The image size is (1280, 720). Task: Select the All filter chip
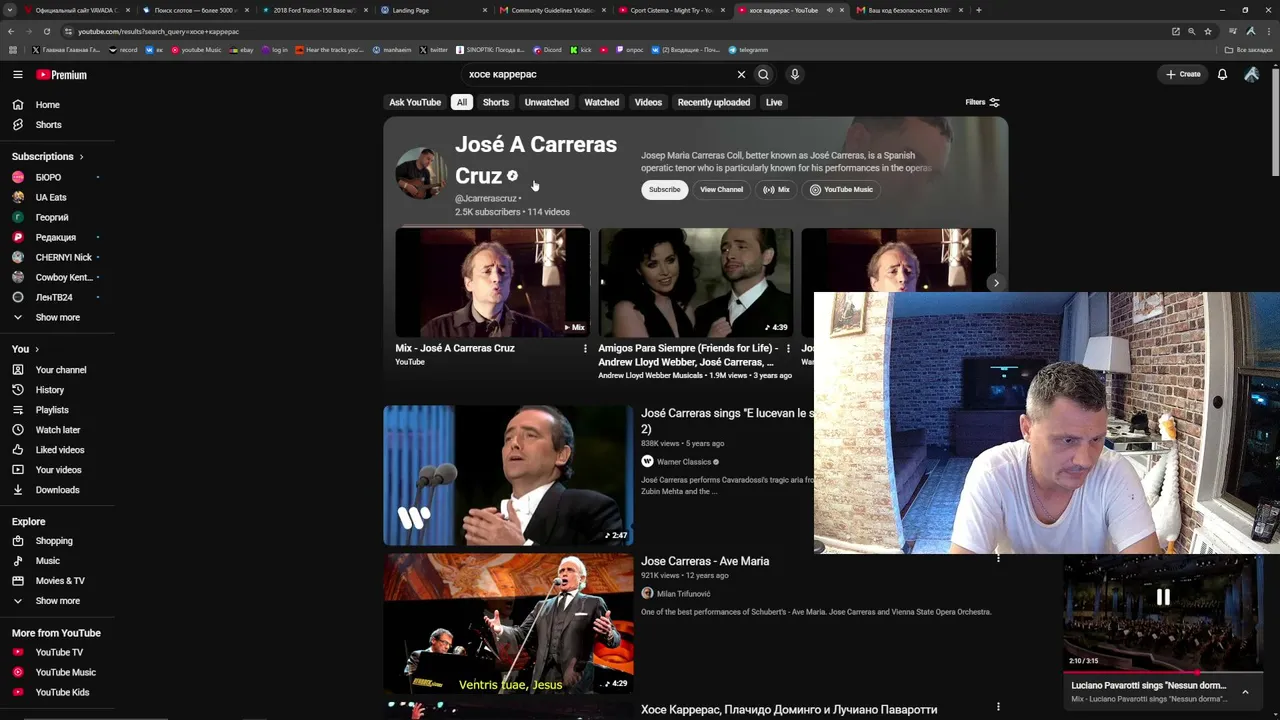(x=462, y=102)
